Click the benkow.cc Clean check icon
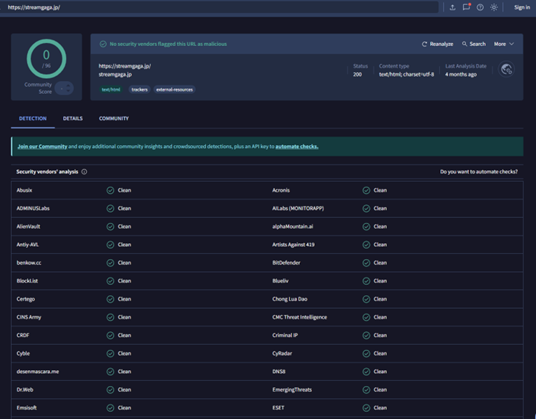The image size is (536, 419). point(110,263)
